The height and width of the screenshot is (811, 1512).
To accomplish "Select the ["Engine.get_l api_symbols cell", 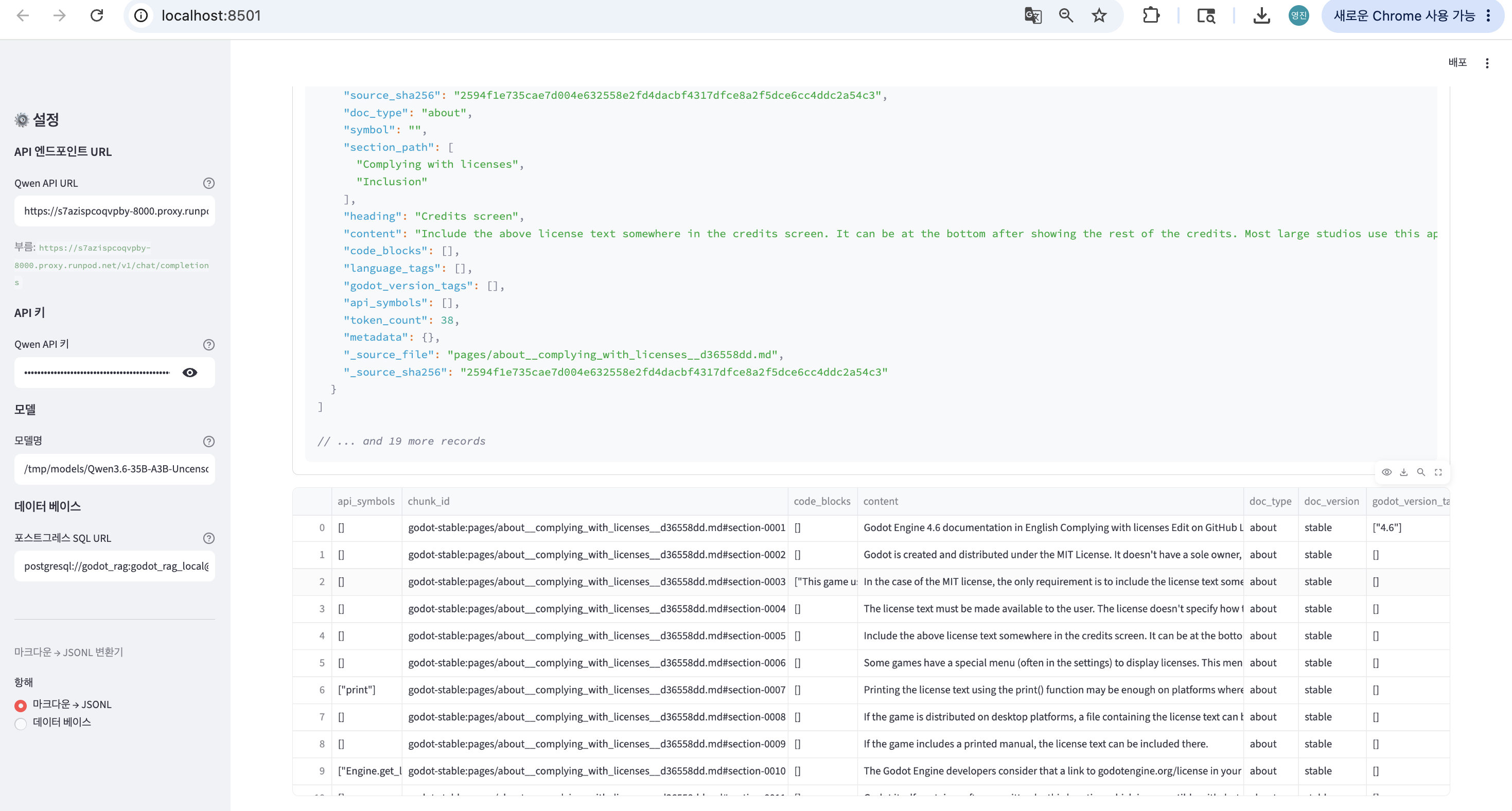I will coord(366,771).
